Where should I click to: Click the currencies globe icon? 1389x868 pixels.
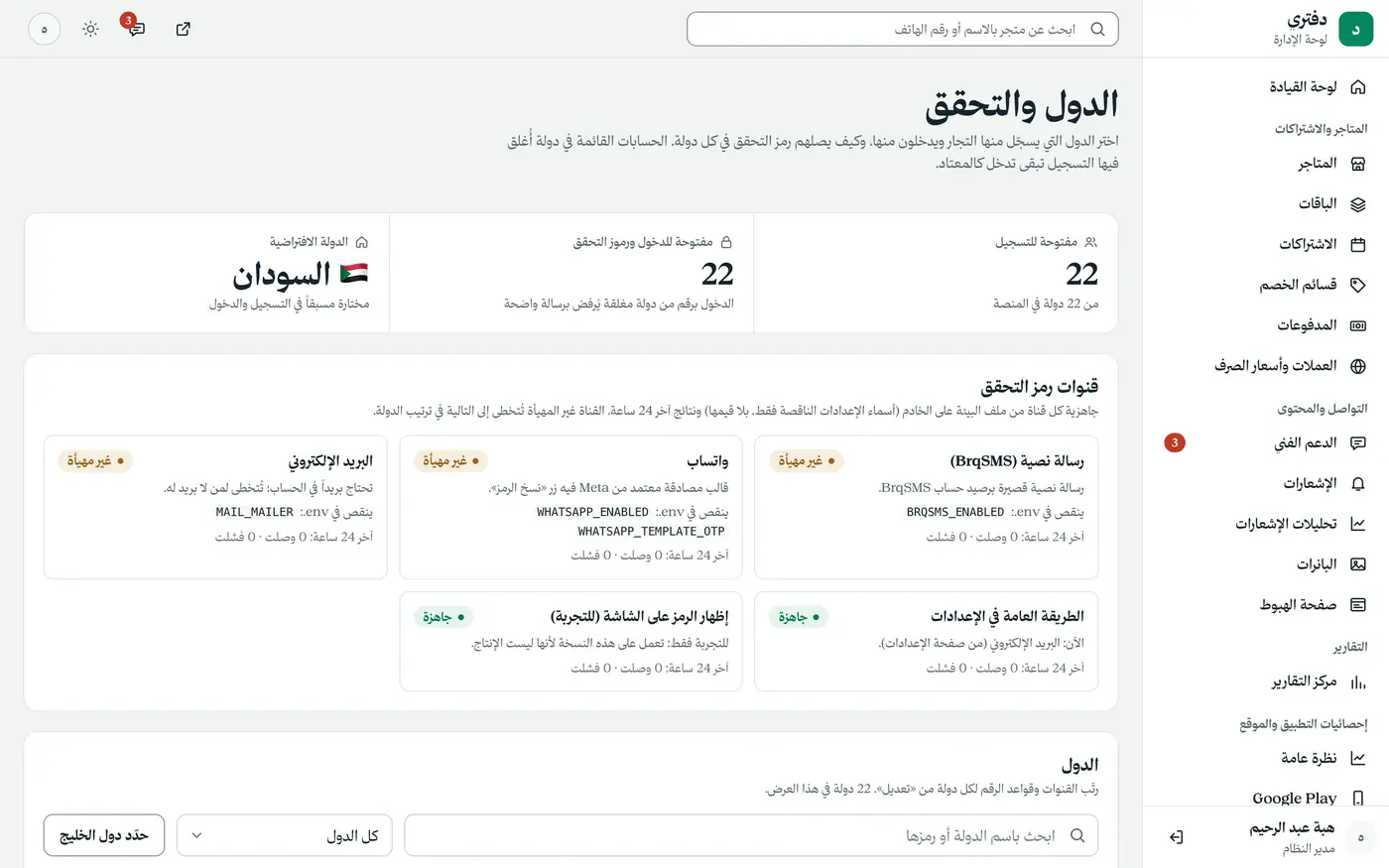[1358, 366]
